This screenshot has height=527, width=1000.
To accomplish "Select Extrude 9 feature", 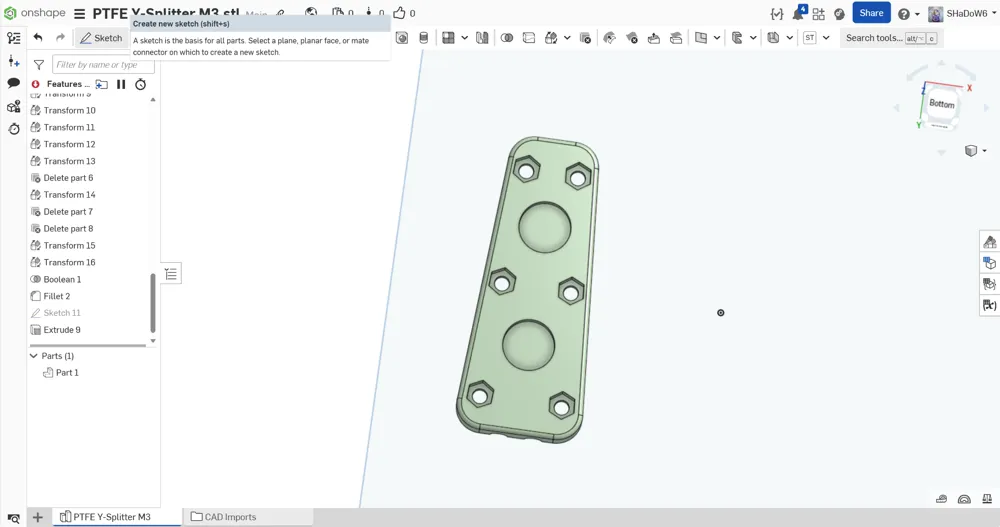I will [x=62, y=330].
